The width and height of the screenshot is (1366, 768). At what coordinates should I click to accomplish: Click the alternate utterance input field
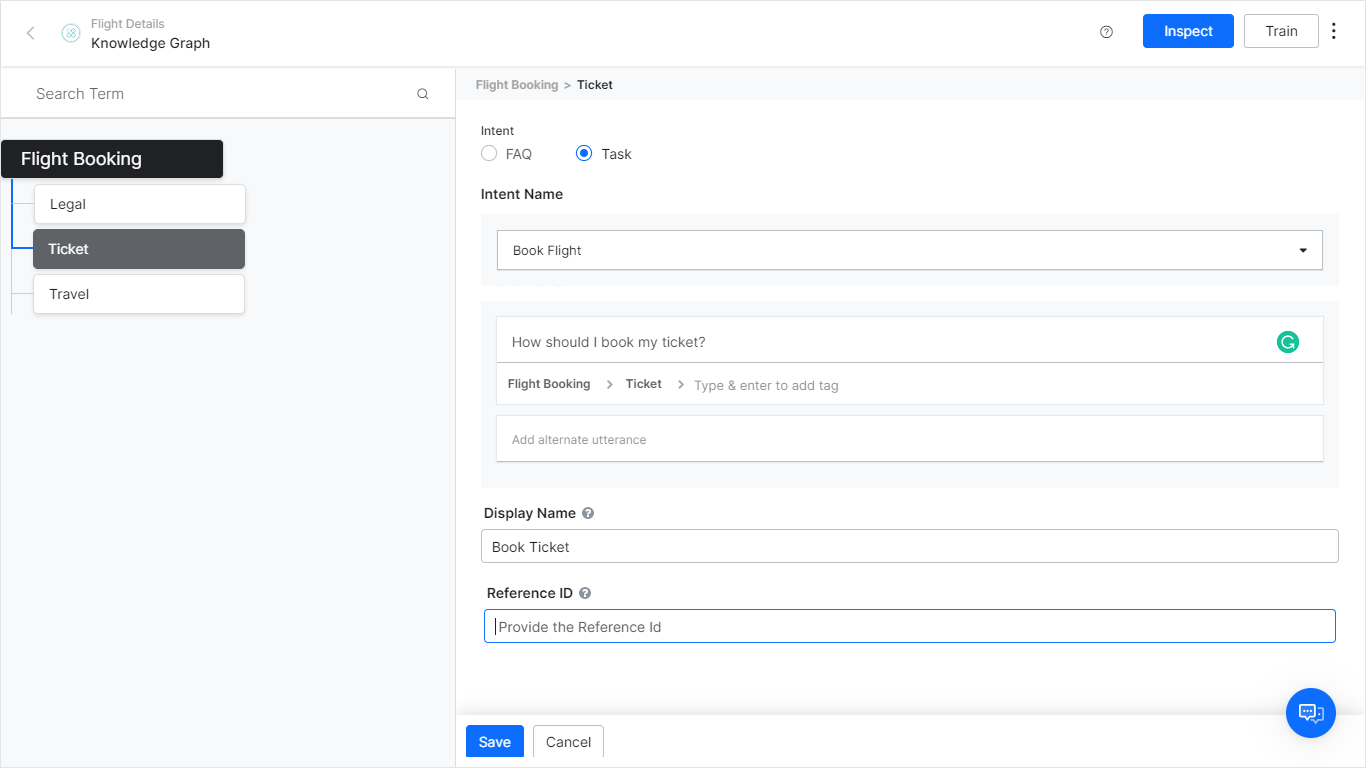point(909,438)
